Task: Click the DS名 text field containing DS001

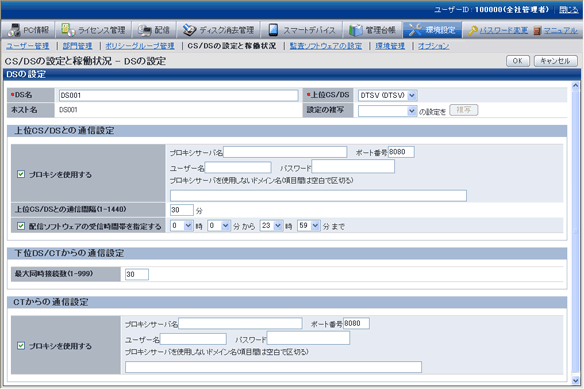Action: [x=178, y=95]
